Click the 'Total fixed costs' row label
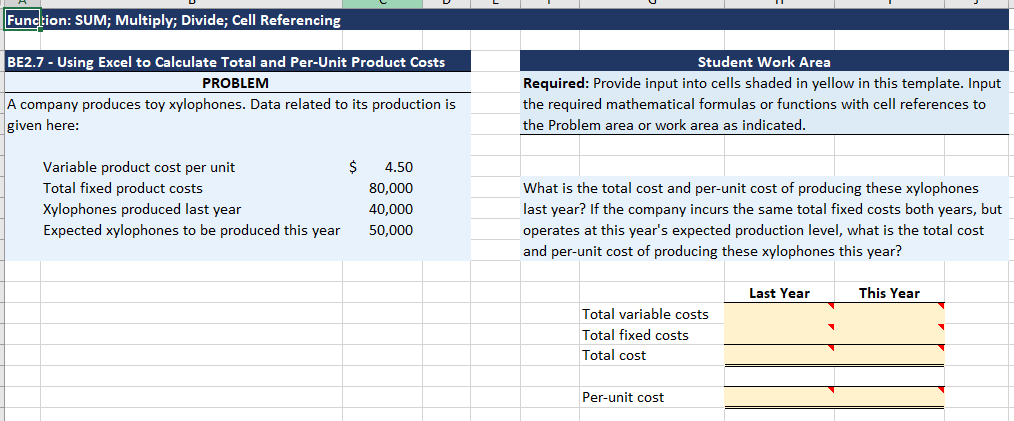 pos(635,335)
